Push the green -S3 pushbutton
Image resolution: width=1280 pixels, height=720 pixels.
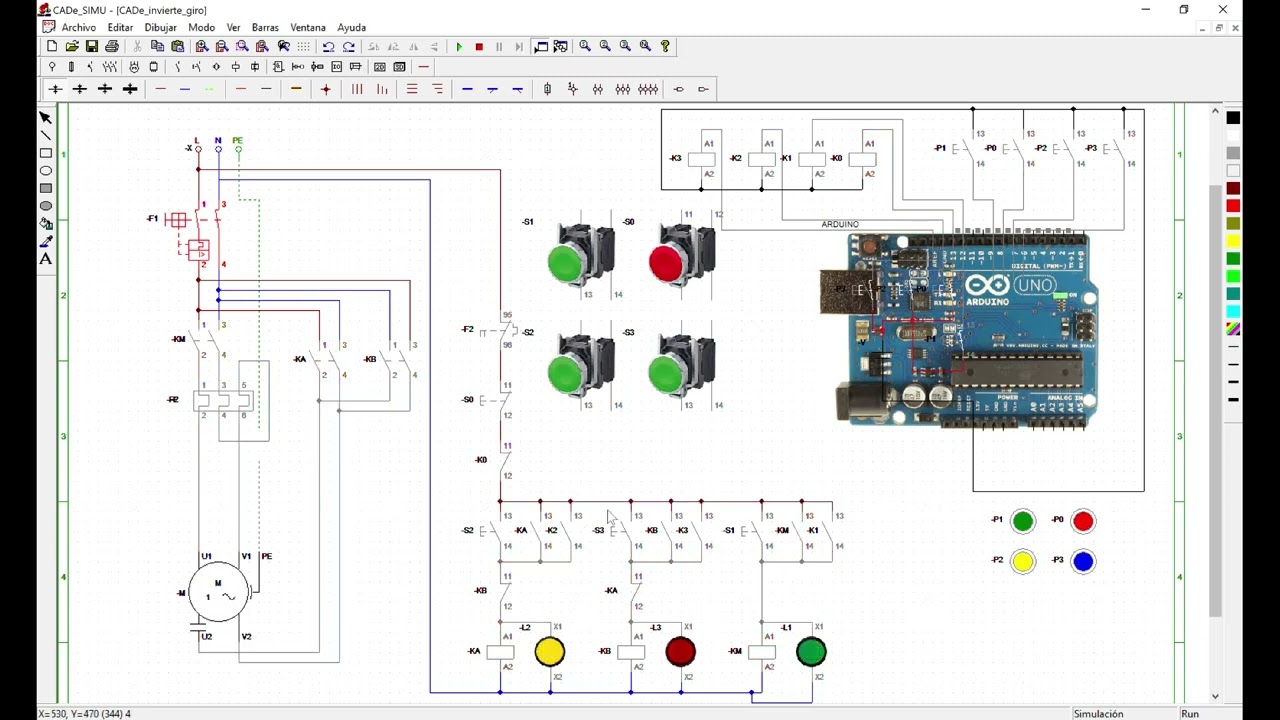[x=667, y=374]
